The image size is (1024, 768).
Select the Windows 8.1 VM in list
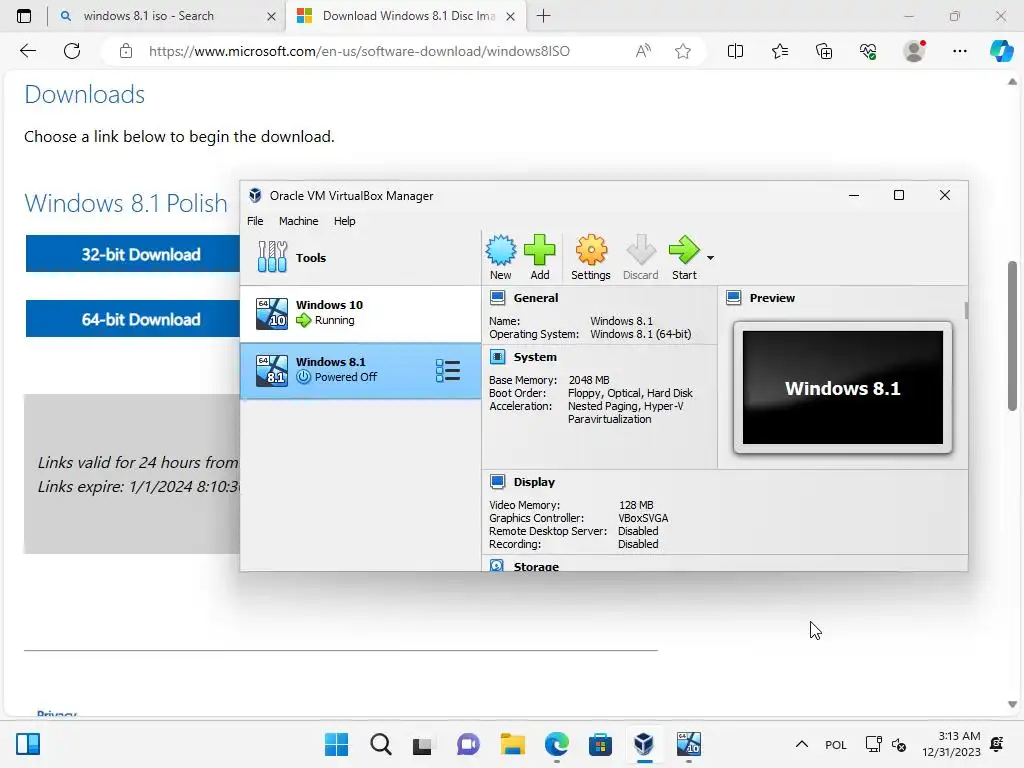click(x=360, y=370)
